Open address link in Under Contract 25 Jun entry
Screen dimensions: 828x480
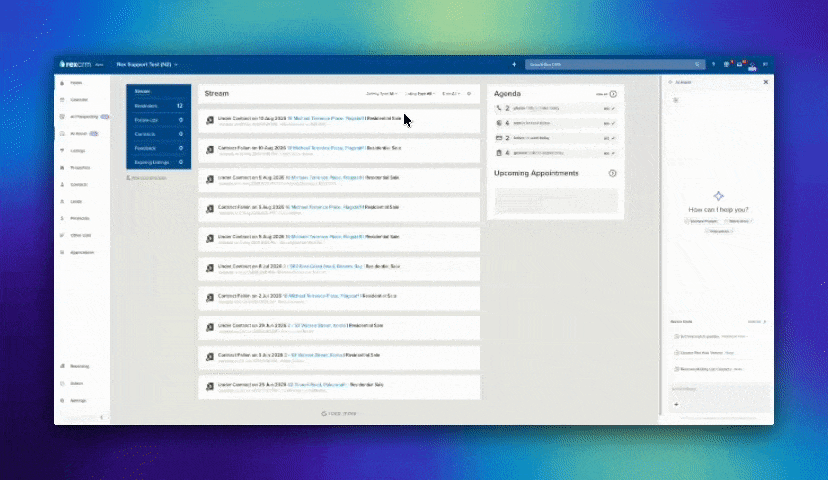coord(317,384)
